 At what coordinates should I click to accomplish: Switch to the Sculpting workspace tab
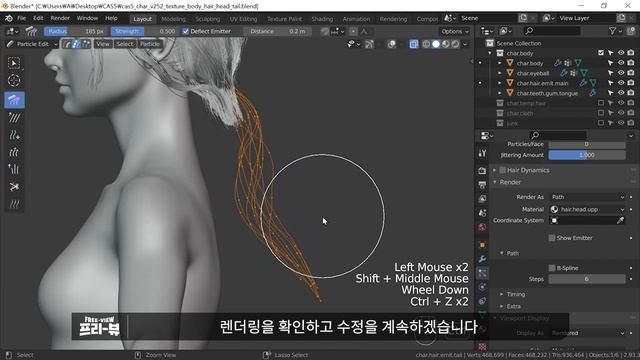[207, 19]
